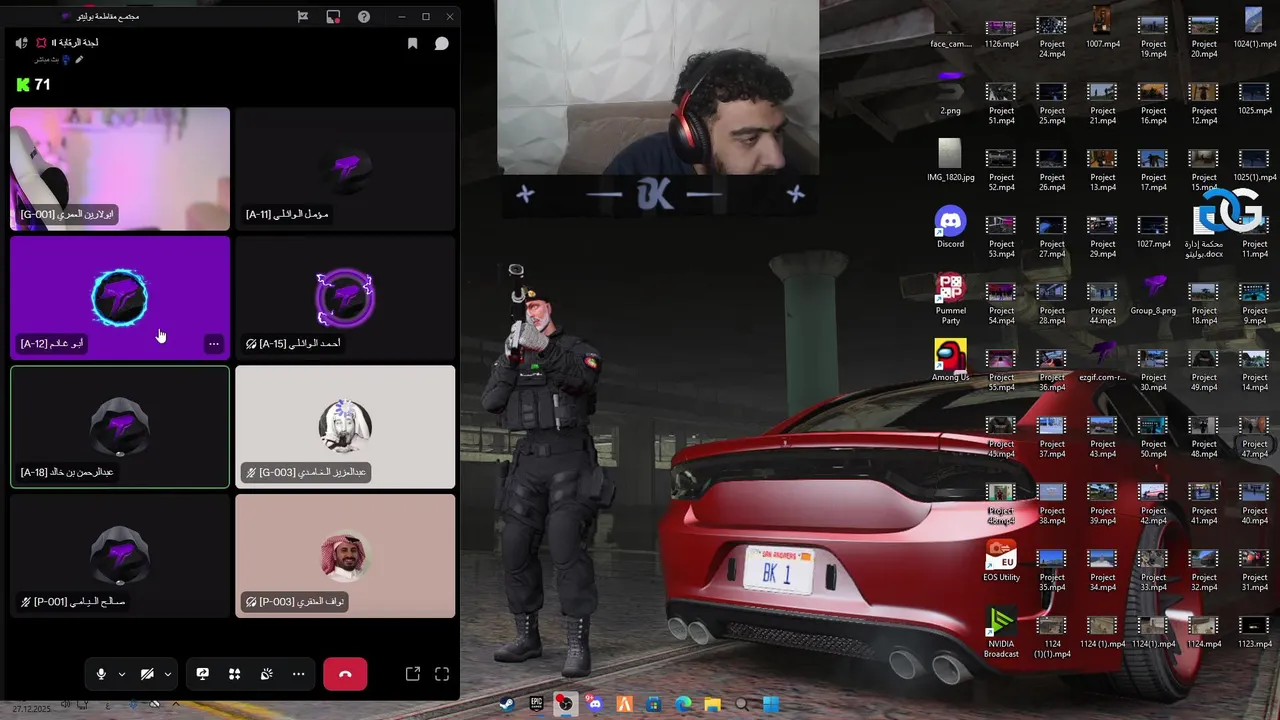Screen dimensions: 1280x720
Task: Open the chat bubble icon in call header
Action: coord(441,44)
